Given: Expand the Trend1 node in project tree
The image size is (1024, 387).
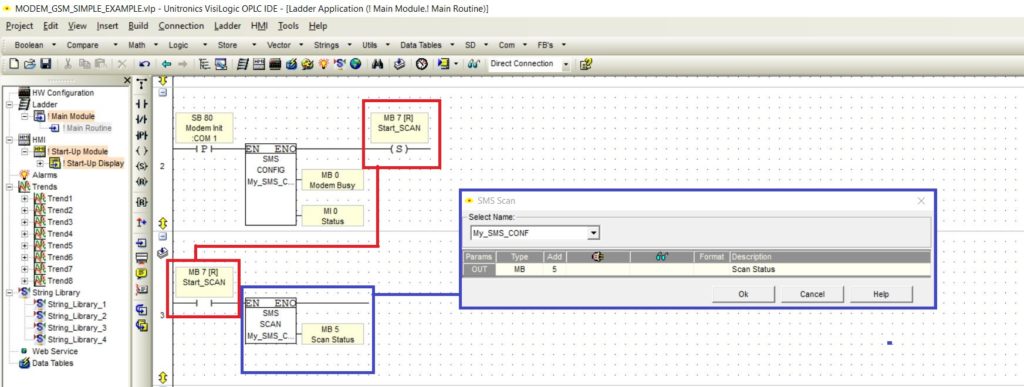Looking at the screenshot, I should (x=25, y=198).
